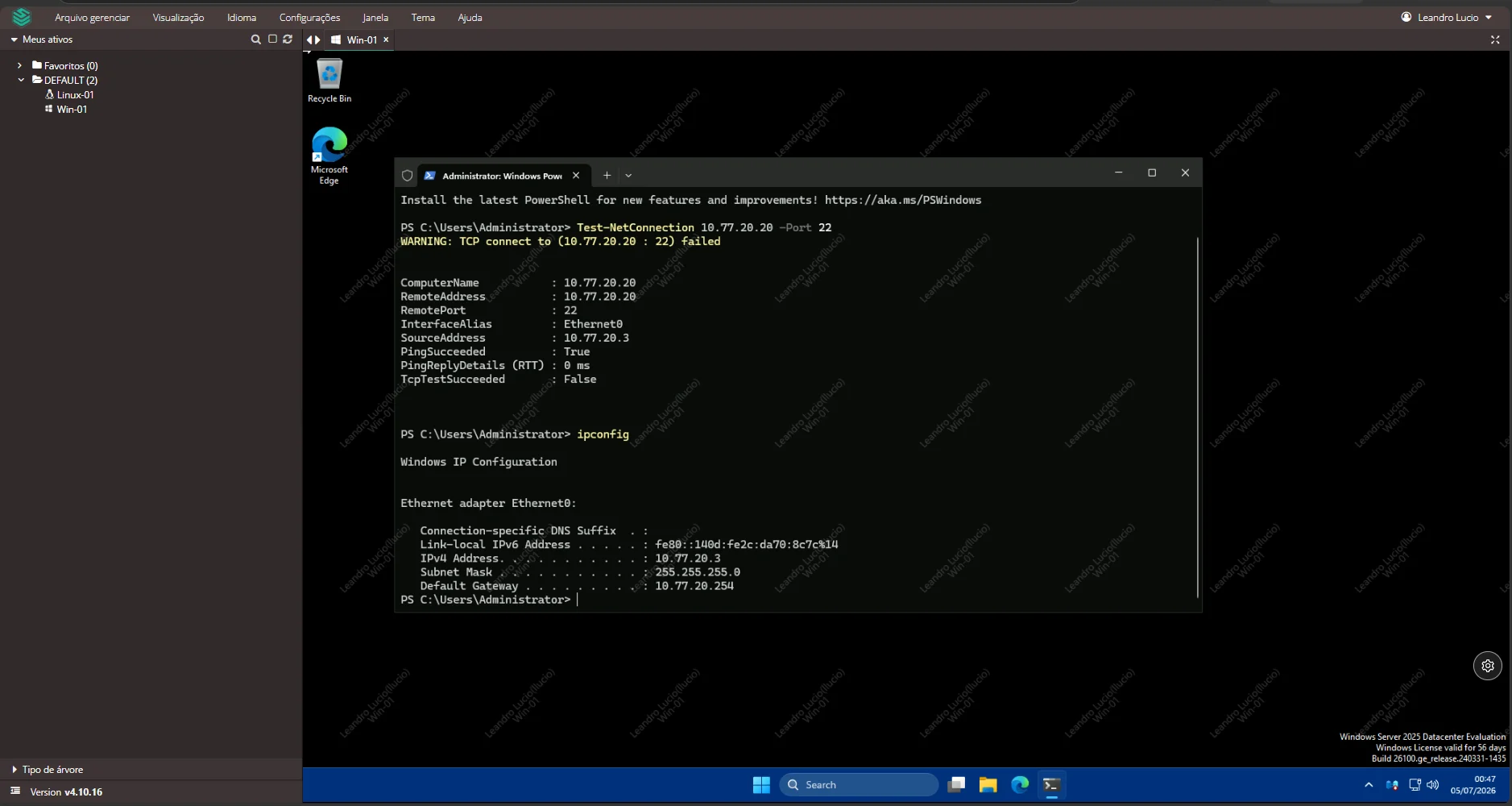
Task: Close the Win-01 session tab
Action: click(386, 39)
